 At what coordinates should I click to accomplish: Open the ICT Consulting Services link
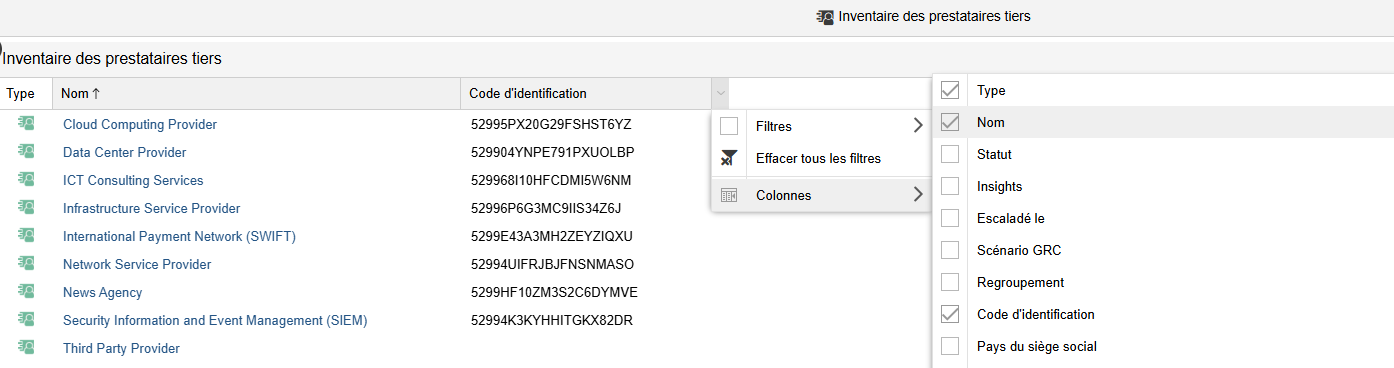tap(133, 180)
